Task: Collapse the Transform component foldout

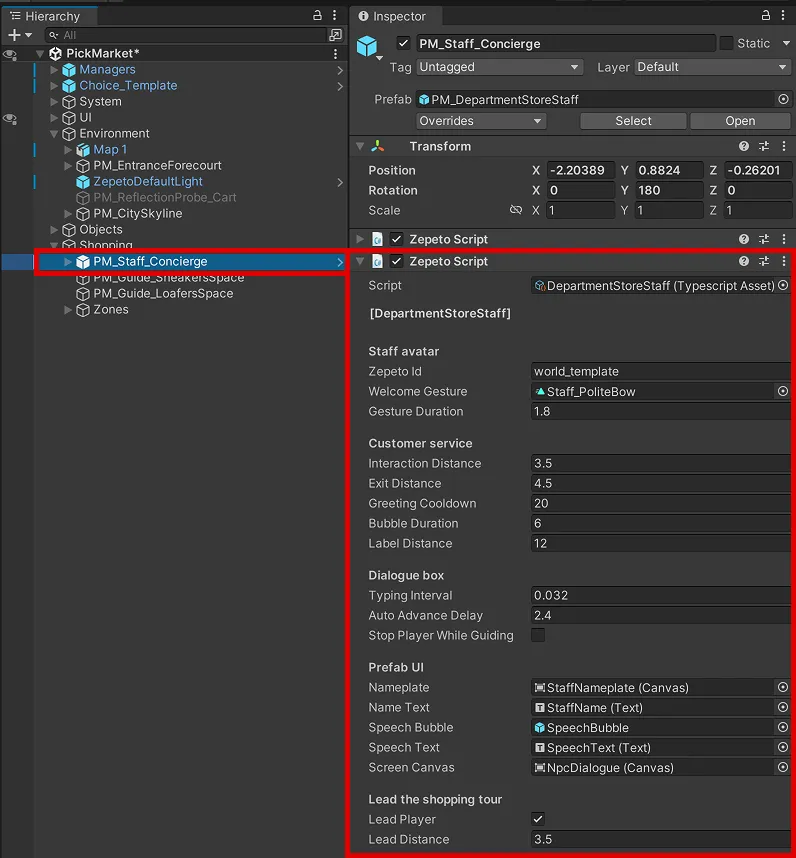Action: (360, 146)
